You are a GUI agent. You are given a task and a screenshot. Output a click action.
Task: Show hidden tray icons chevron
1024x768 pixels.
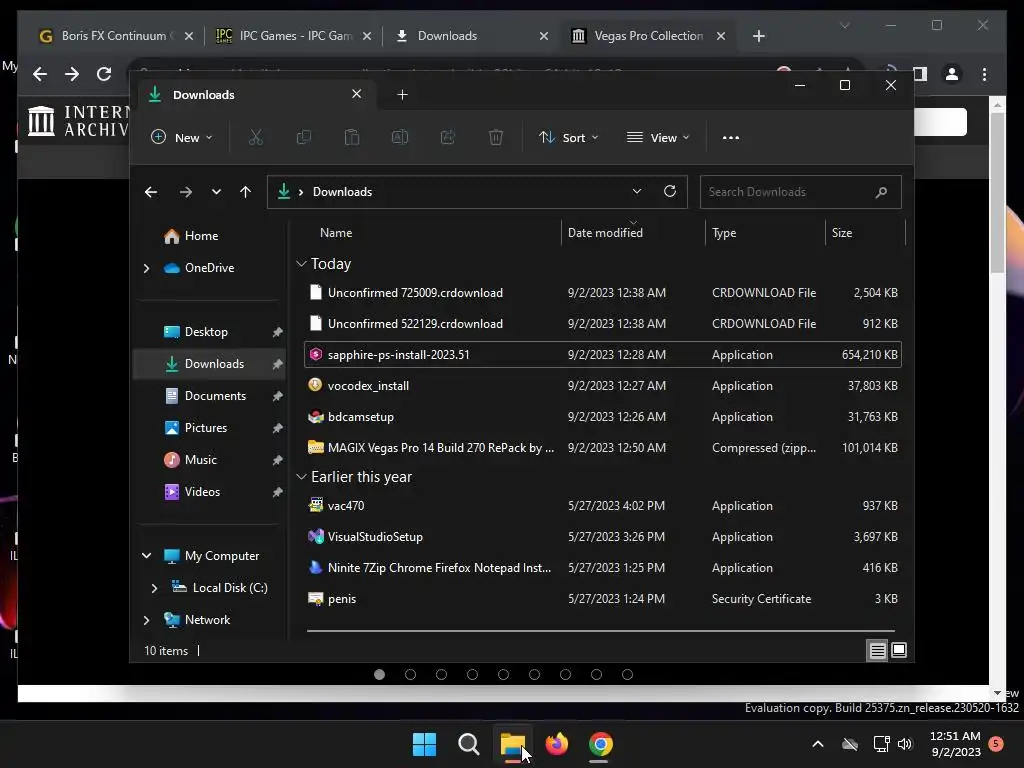(818, 744)
